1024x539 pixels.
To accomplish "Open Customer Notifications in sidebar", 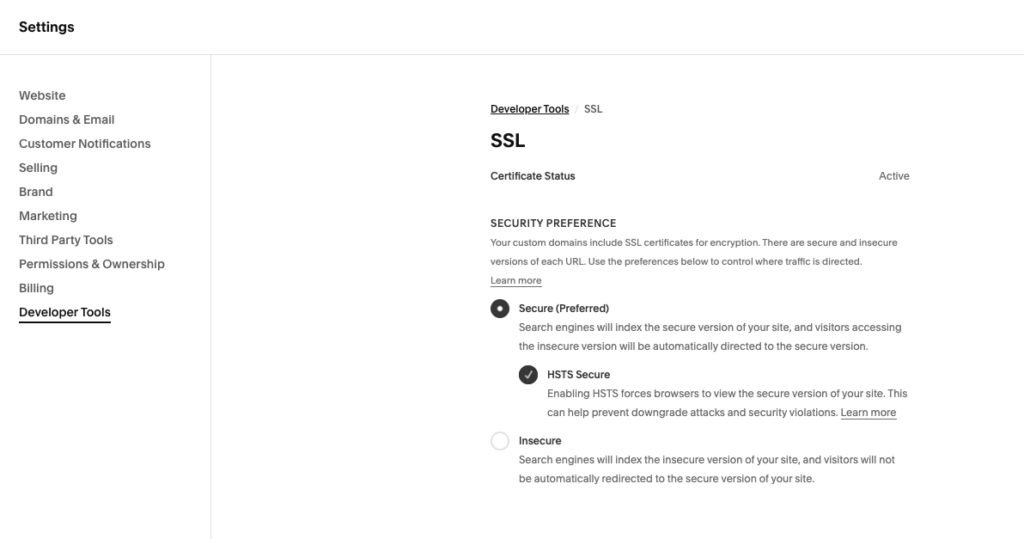I will pyautogui.click(x=85, y=144).
